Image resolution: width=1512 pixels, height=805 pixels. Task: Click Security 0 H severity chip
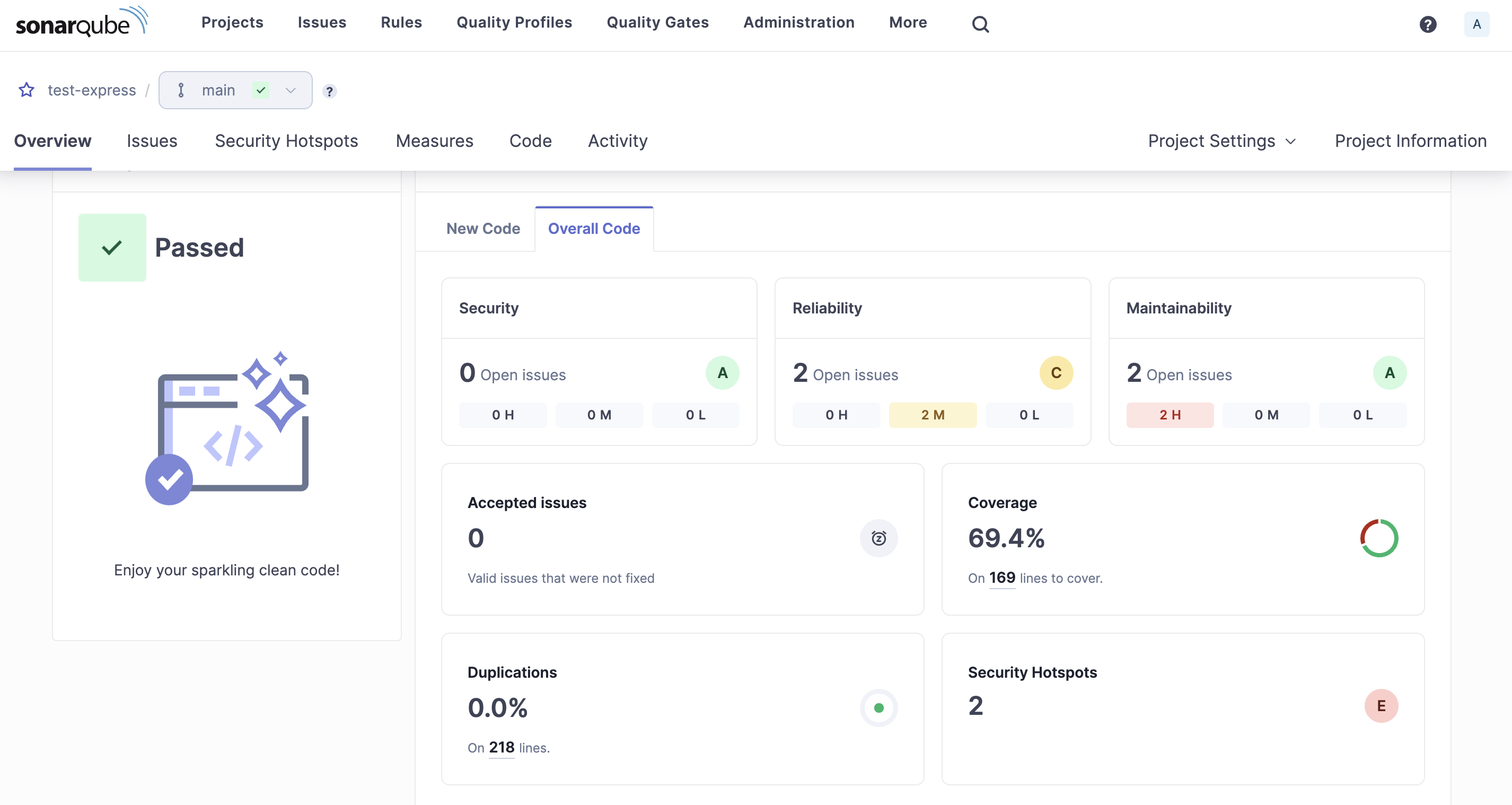click(x=503, y=415)
